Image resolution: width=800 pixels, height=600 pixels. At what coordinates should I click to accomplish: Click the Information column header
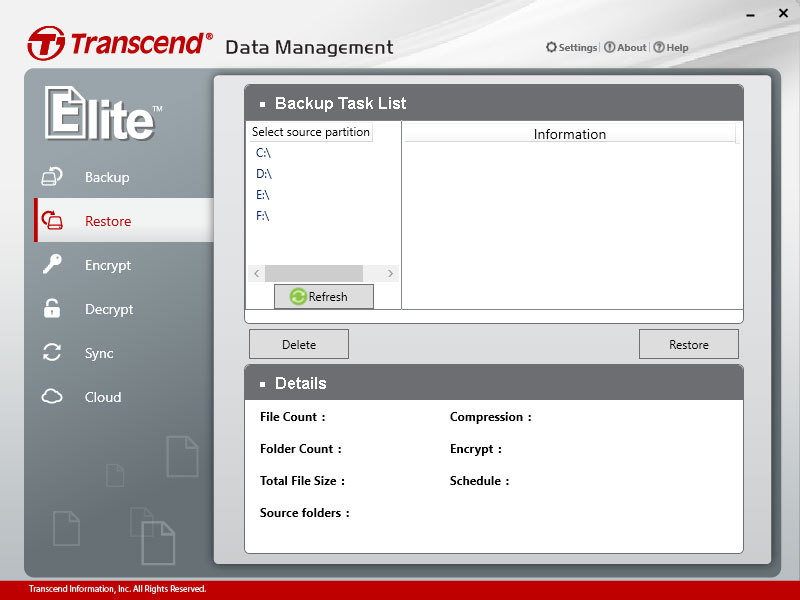570,134
